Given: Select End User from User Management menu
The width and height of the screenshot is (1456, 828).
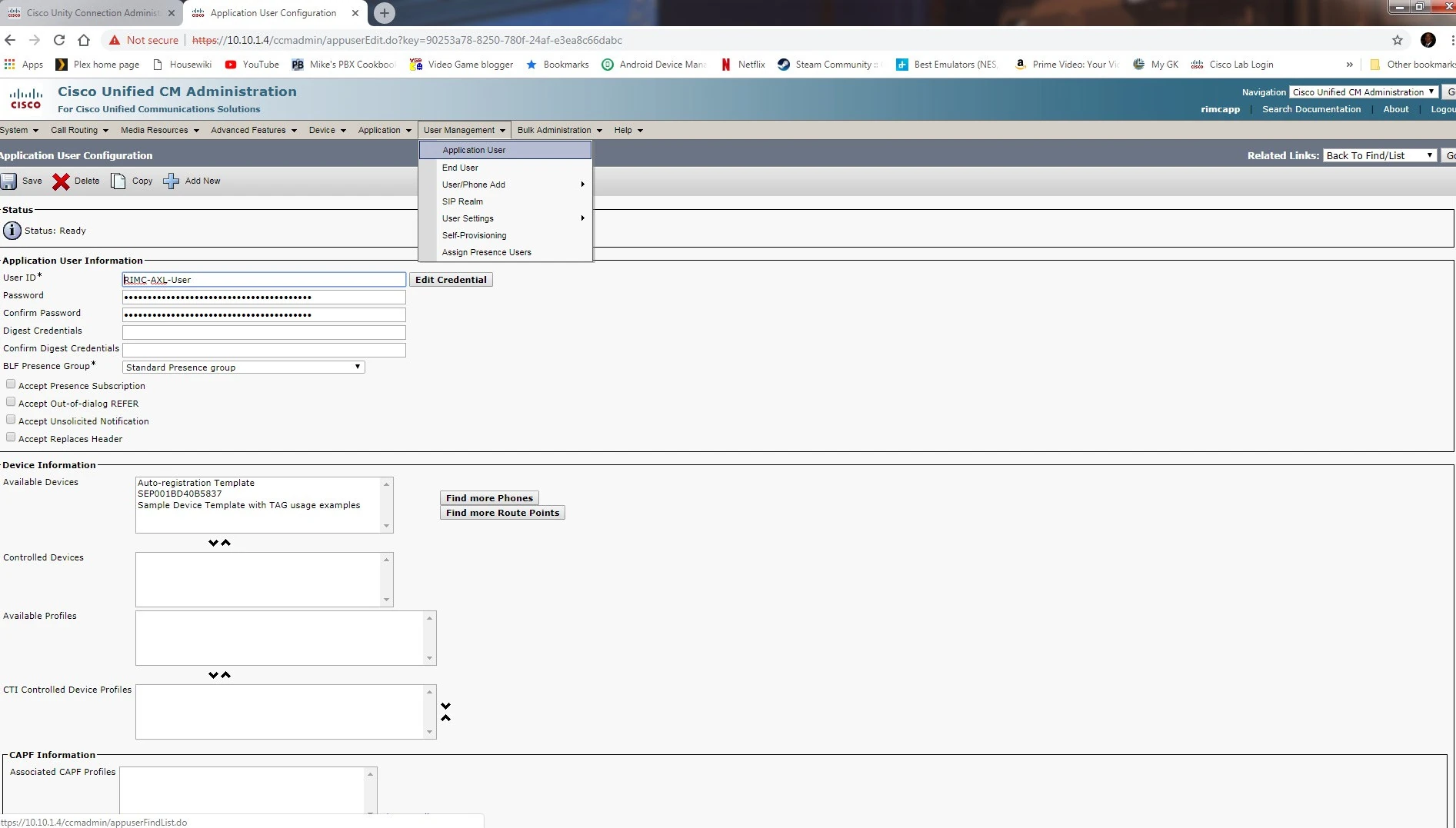Looking at the screenshot, I should (x=460, y=168).
